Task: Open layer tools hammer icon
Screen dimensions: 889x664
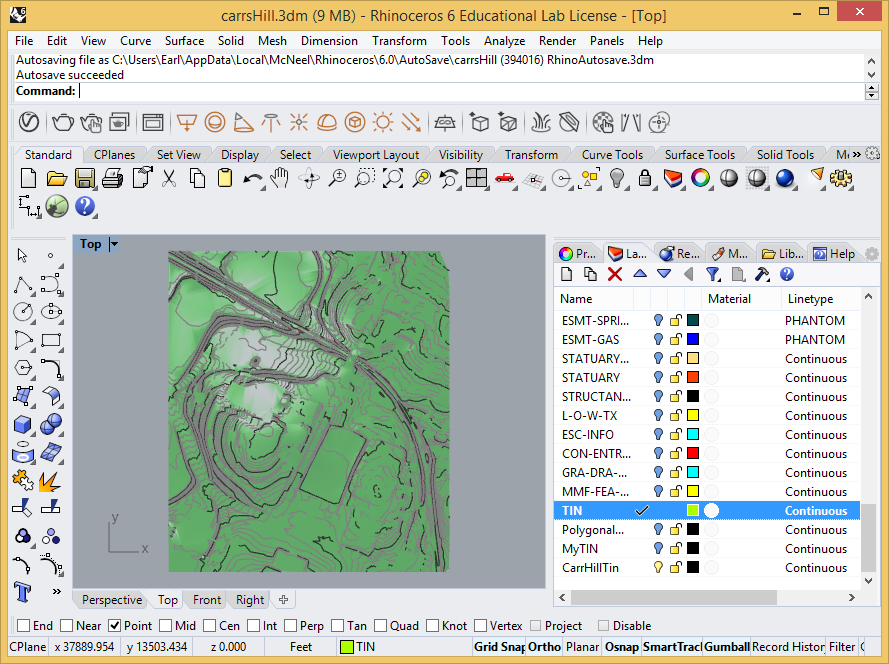Action: tap(762, 274)
